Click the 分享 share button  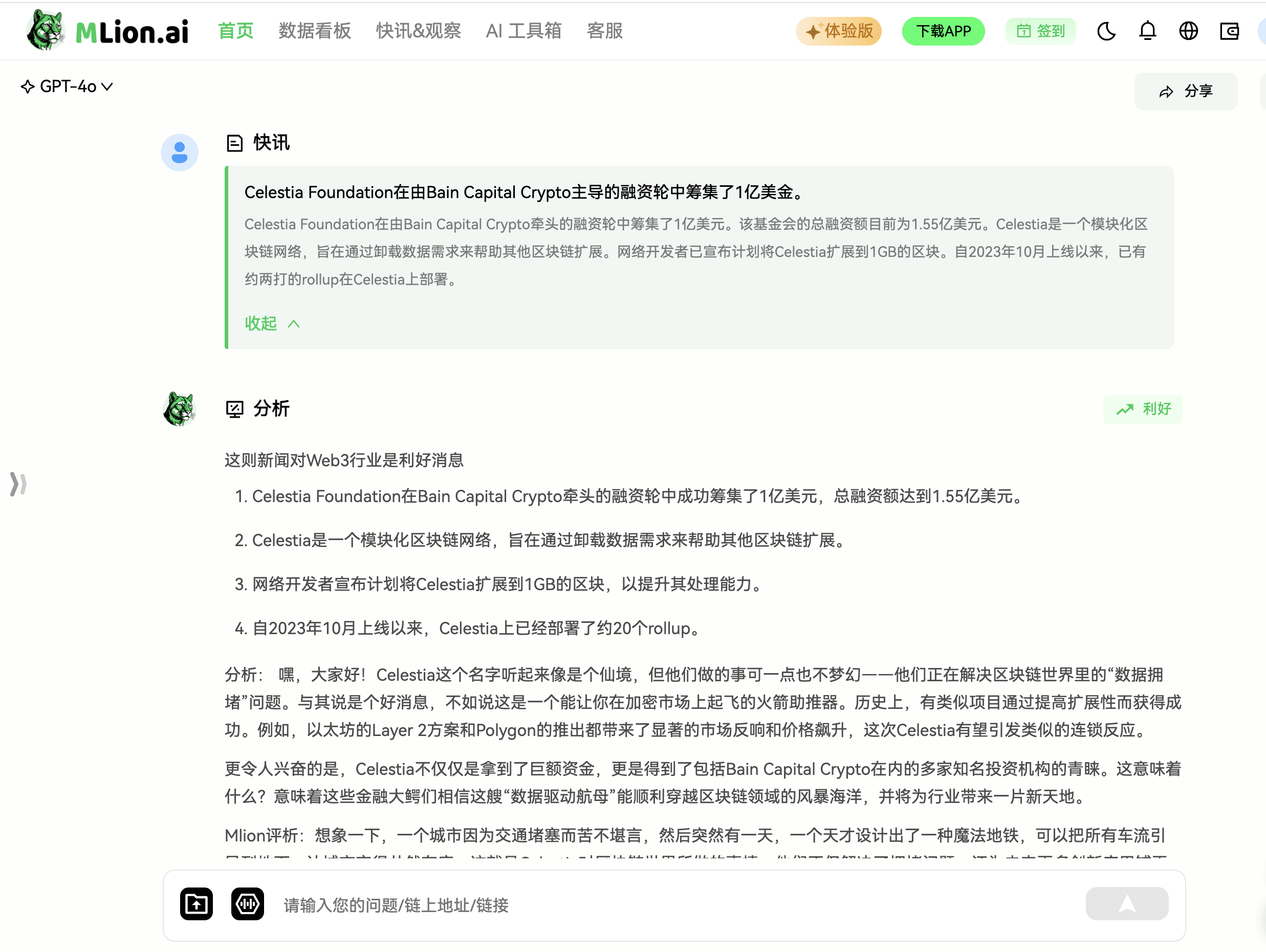(1186, 91)
